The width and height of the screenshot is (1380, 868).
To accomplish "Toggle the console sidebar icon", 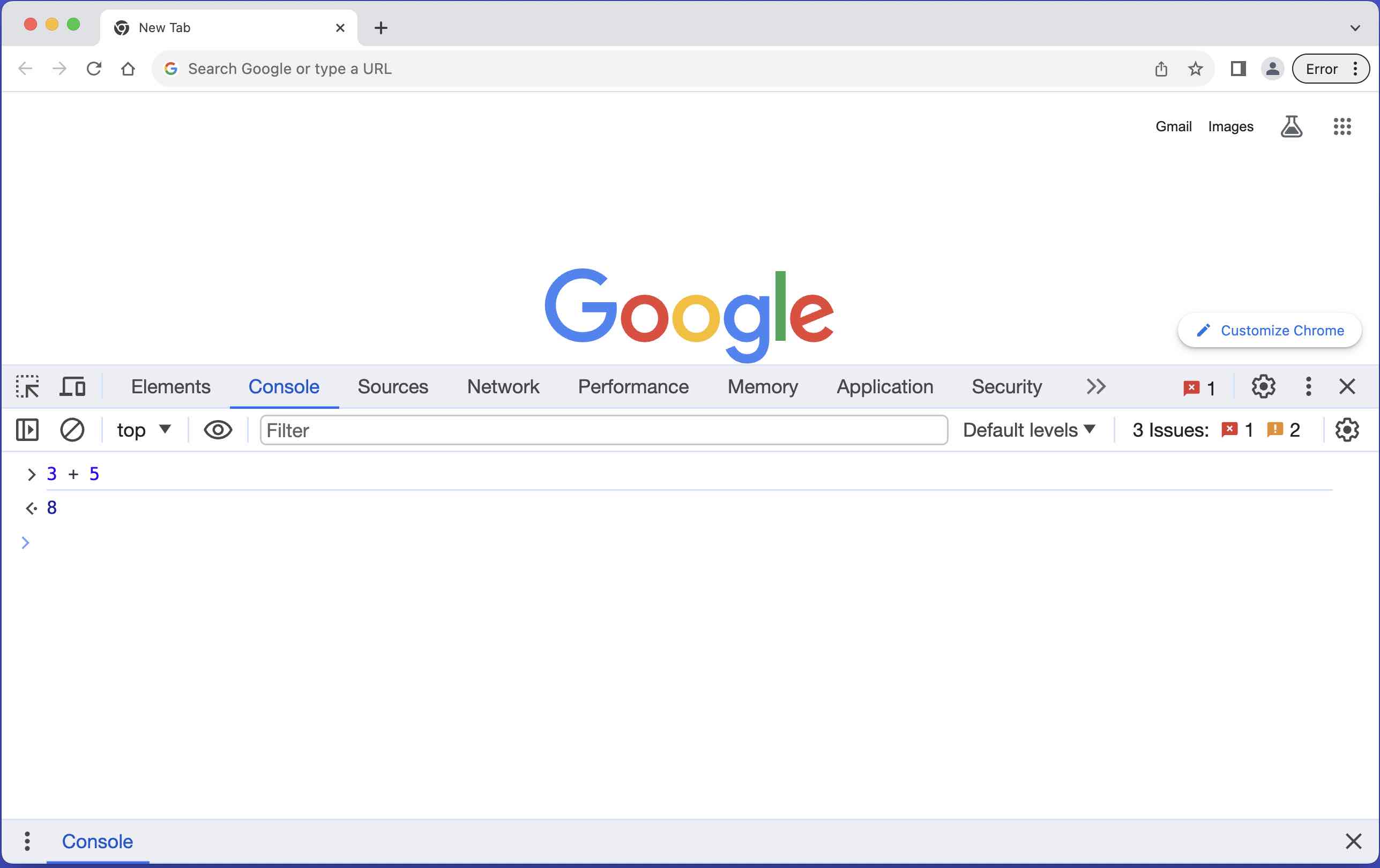I will [27, 430].
